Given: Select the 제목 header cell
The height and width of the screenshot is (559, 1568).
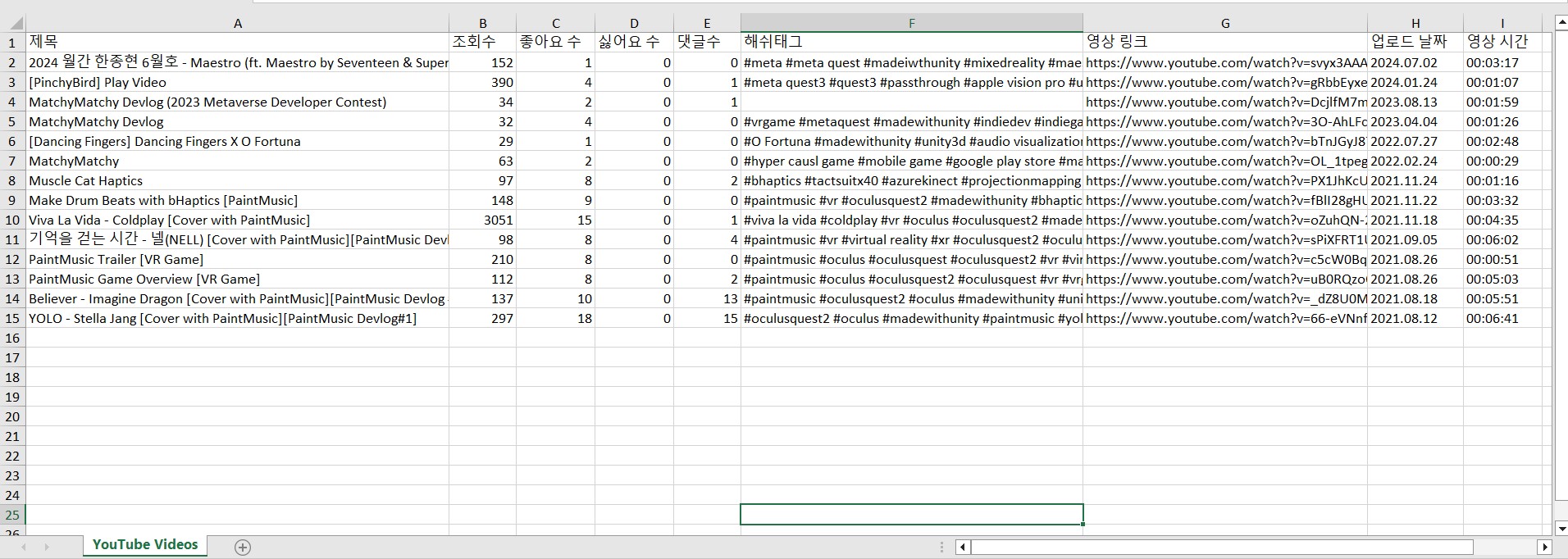Looking at the screenshot, I should [x=238, y=42].
